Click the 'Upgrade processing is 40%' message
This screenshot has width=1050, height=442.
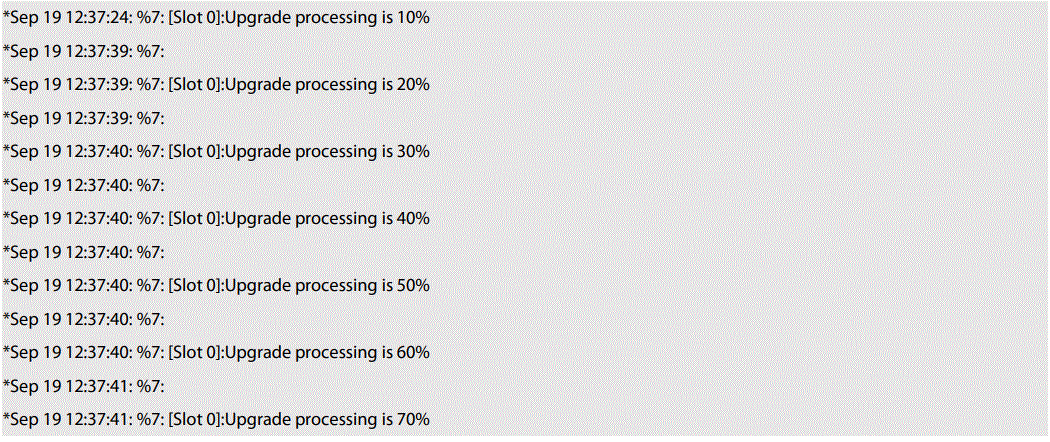point(328,218)
